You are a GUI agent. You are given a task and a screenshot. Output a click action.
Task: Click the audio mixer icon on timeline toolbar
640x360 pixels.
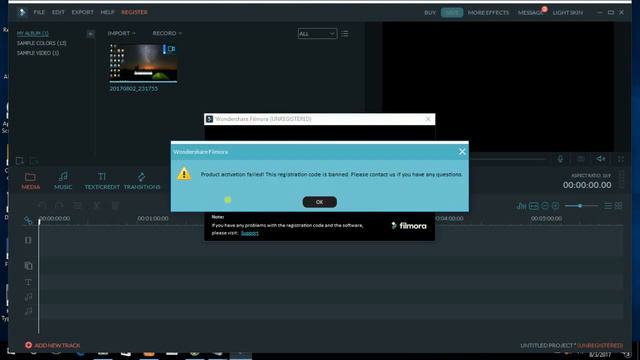521,206
